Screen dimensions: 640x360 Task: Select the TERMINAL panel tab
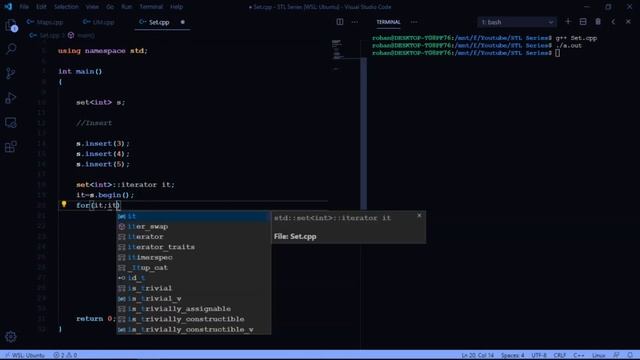(x=388, y=22)
